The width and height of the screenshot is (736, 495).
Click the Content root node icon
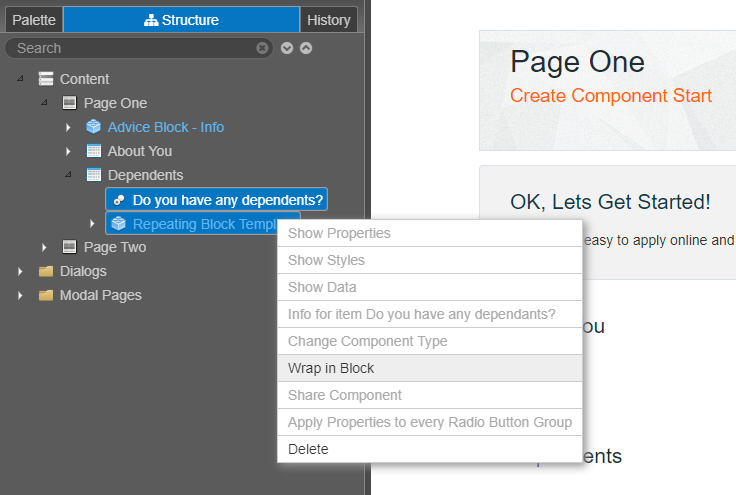point(46,79)
